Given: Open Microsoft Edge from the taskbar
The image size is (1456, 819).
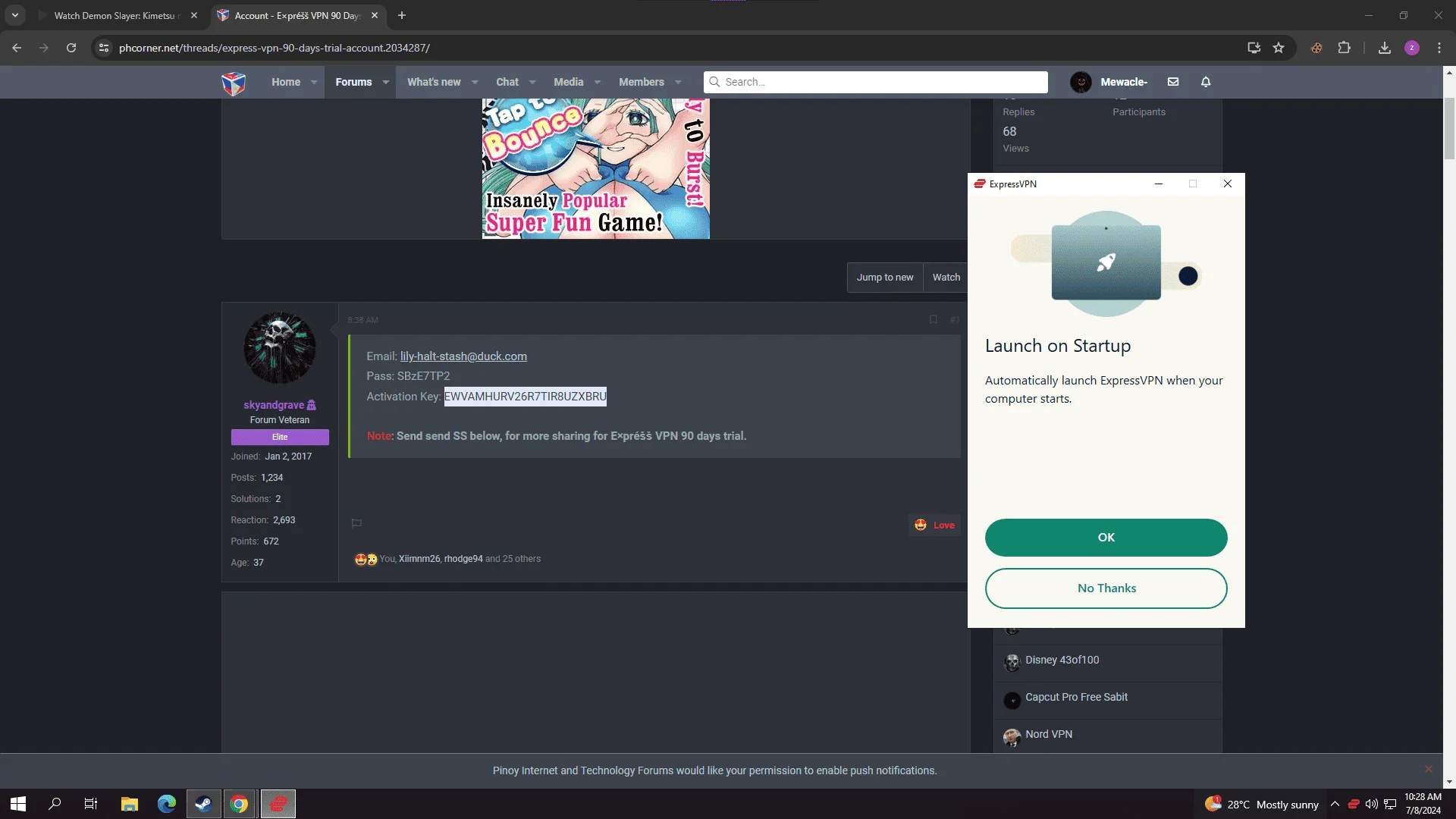Looking at the screenshot, I should click(x=166, y=804).
